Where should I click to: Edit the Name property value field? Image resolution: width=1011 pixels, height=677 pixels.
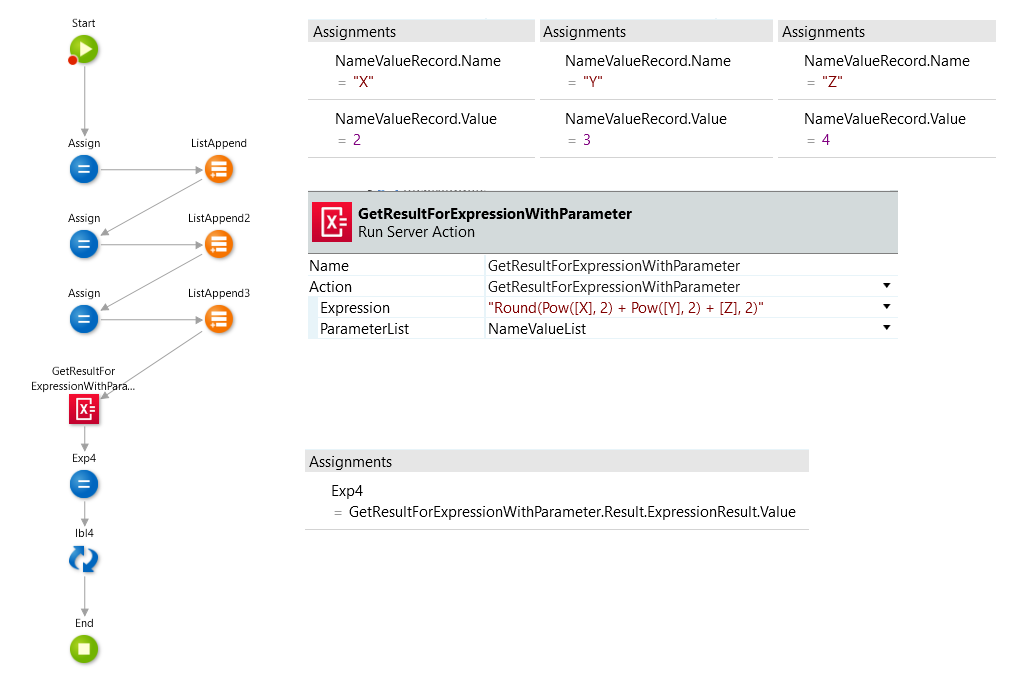click(691, 266)
